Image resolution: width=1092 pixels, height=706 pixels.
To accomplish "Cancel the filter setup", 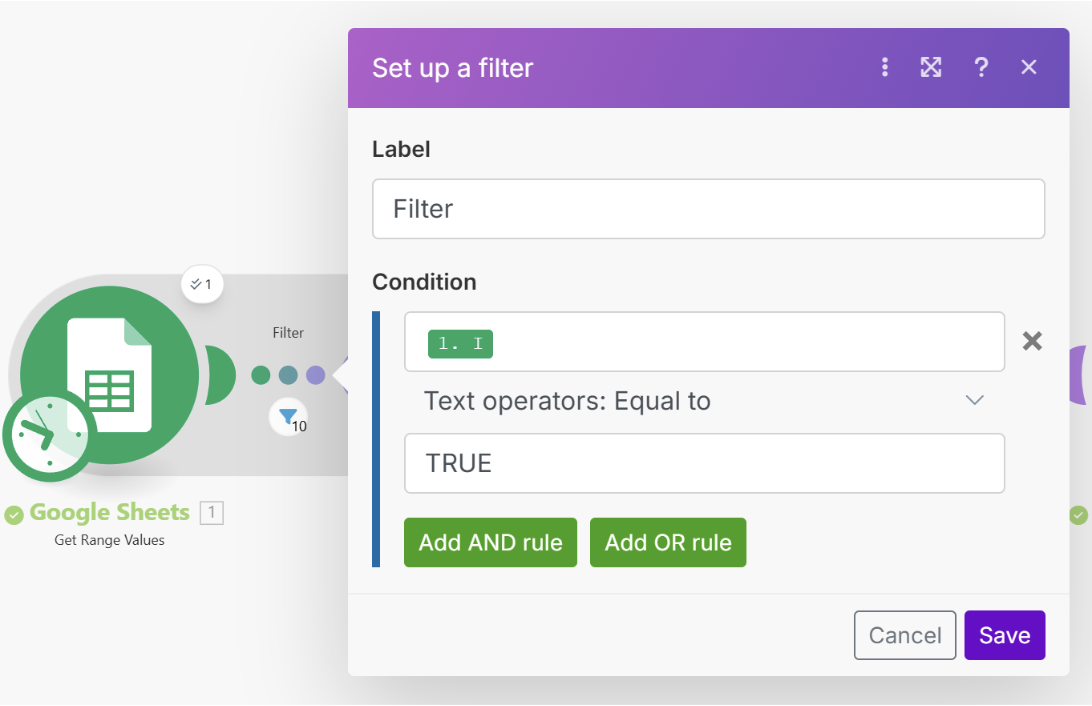I will tap(905, 635).
